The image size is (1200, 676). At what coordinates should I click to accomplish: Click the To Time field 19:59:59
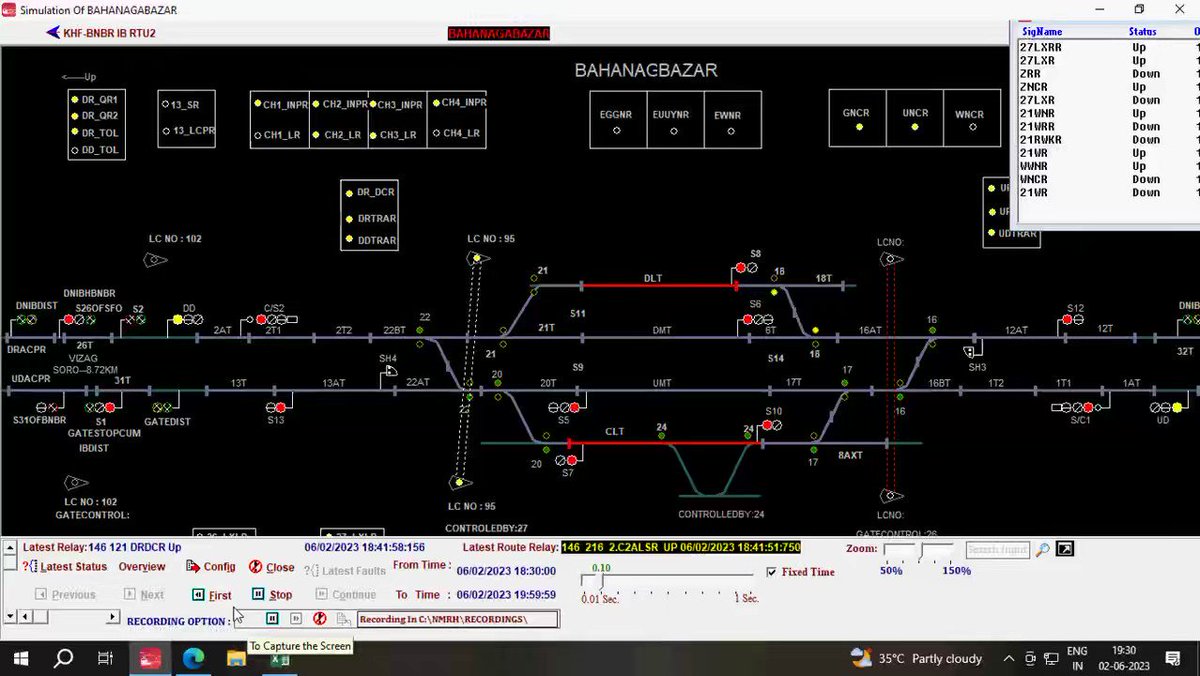pyautogui.click(x=506, y=595)
